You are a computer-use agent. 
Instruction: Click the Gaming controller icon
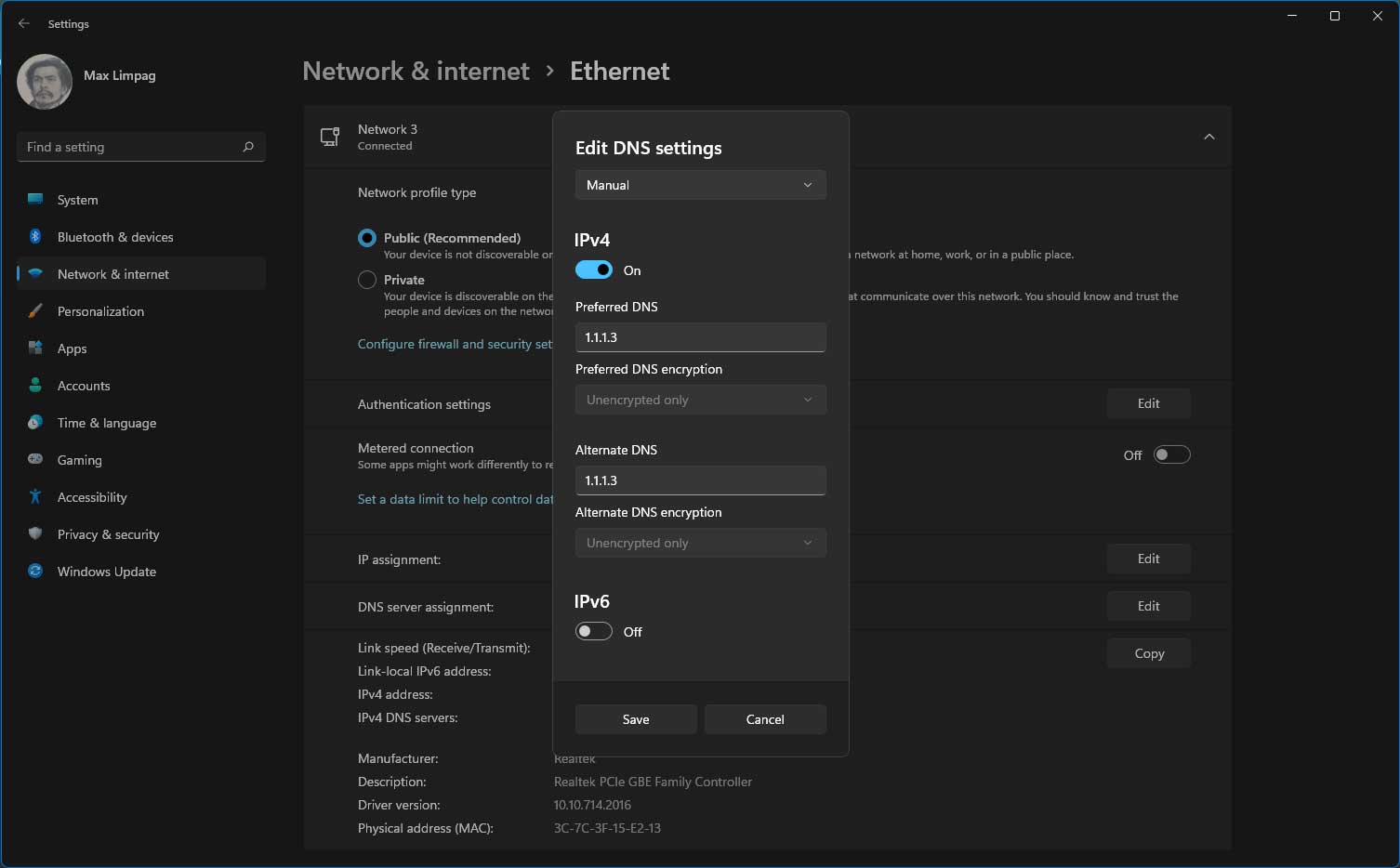point(35,459)
